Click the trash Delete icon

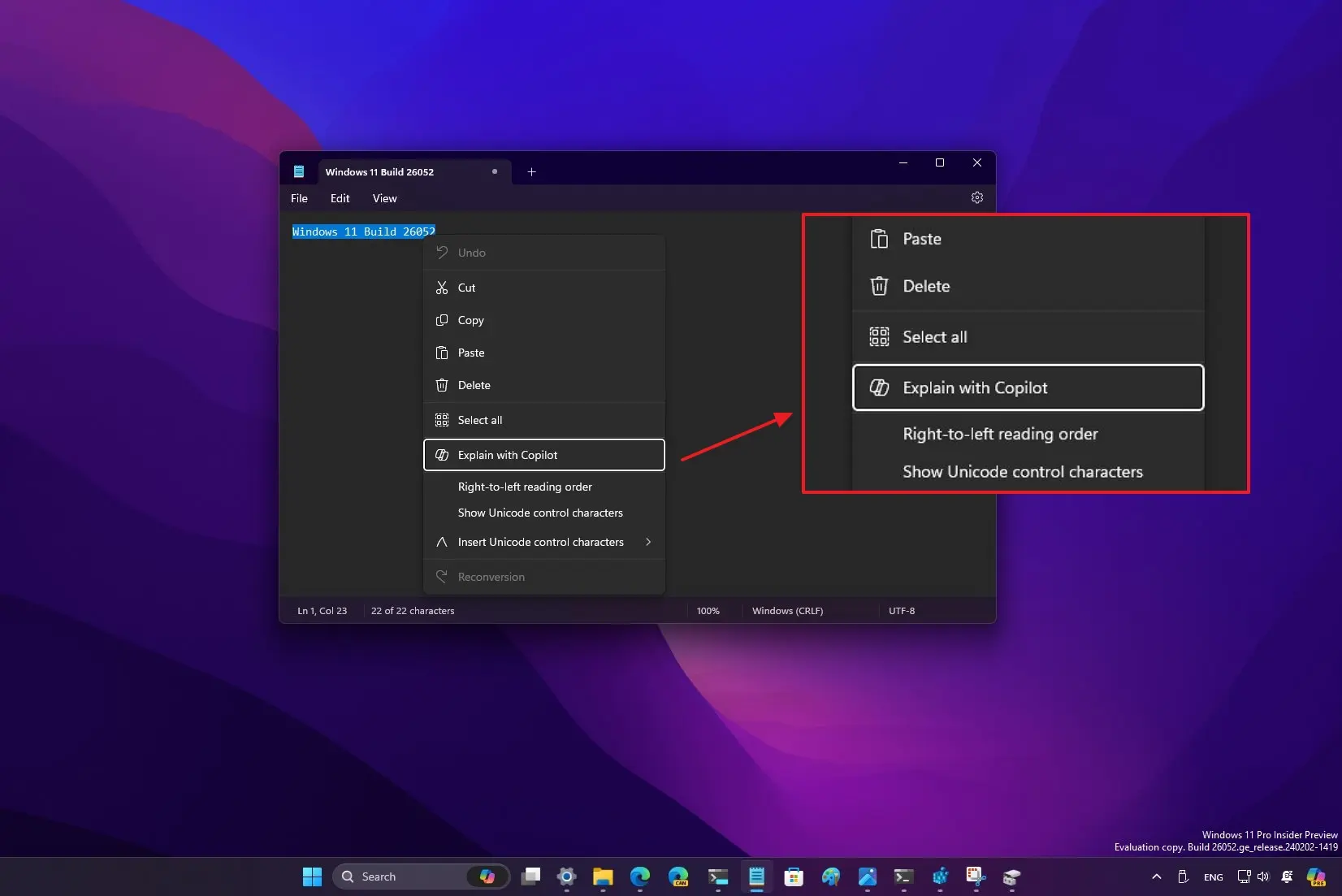442,385
